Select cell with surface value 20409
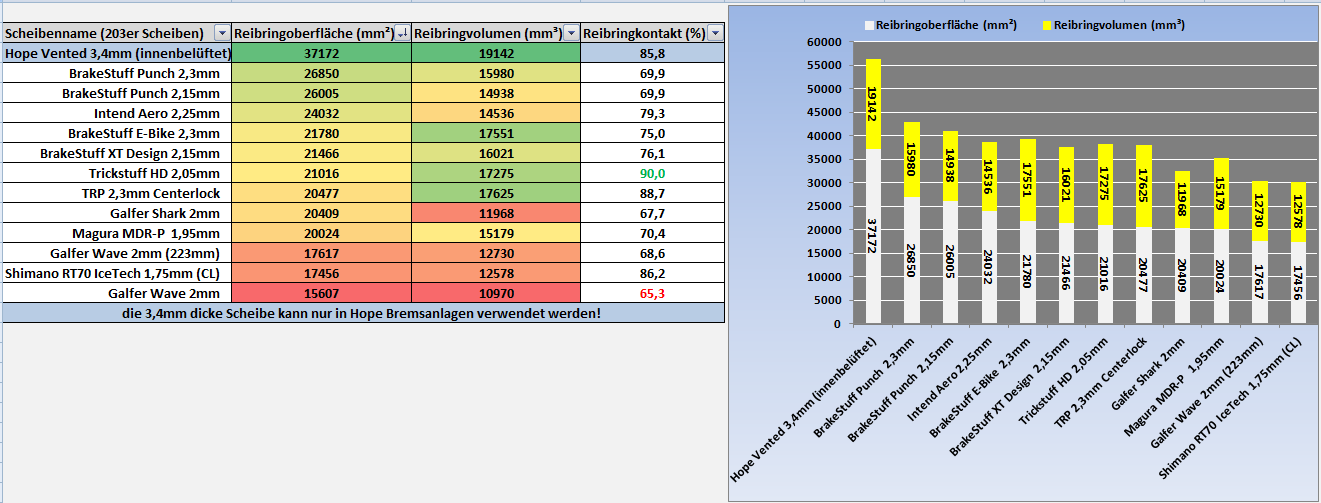This screenshot has width=1321, height=503. click(x=321, y=213)
